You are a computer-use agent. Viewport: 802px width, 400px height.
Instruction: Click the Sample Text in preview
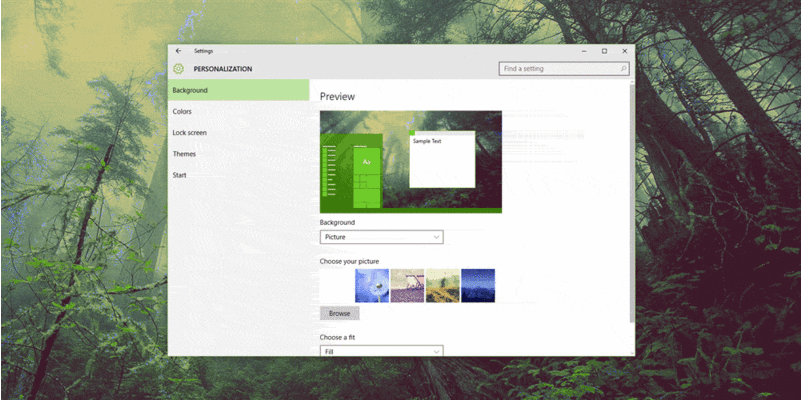(427, 141)
